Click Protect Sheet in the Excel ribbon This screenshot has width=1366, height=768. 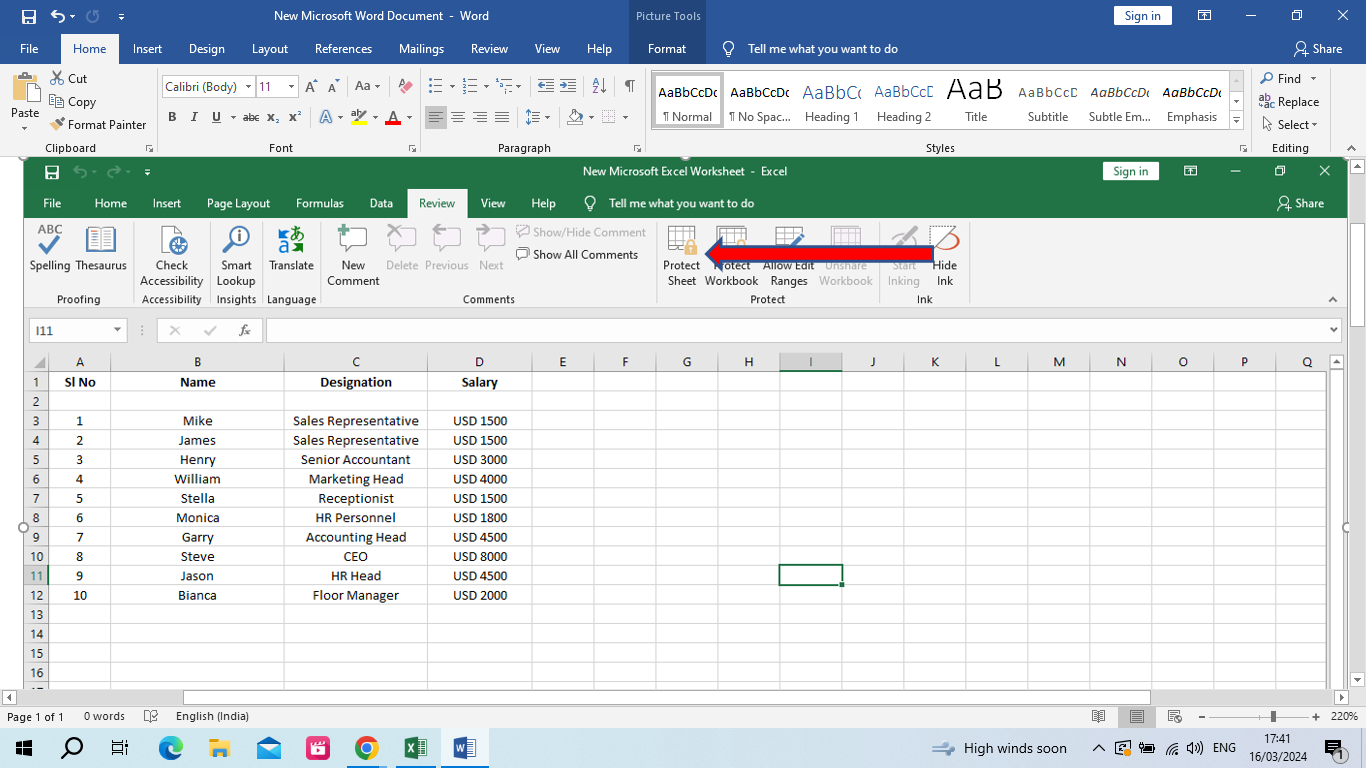click(682, 256)
